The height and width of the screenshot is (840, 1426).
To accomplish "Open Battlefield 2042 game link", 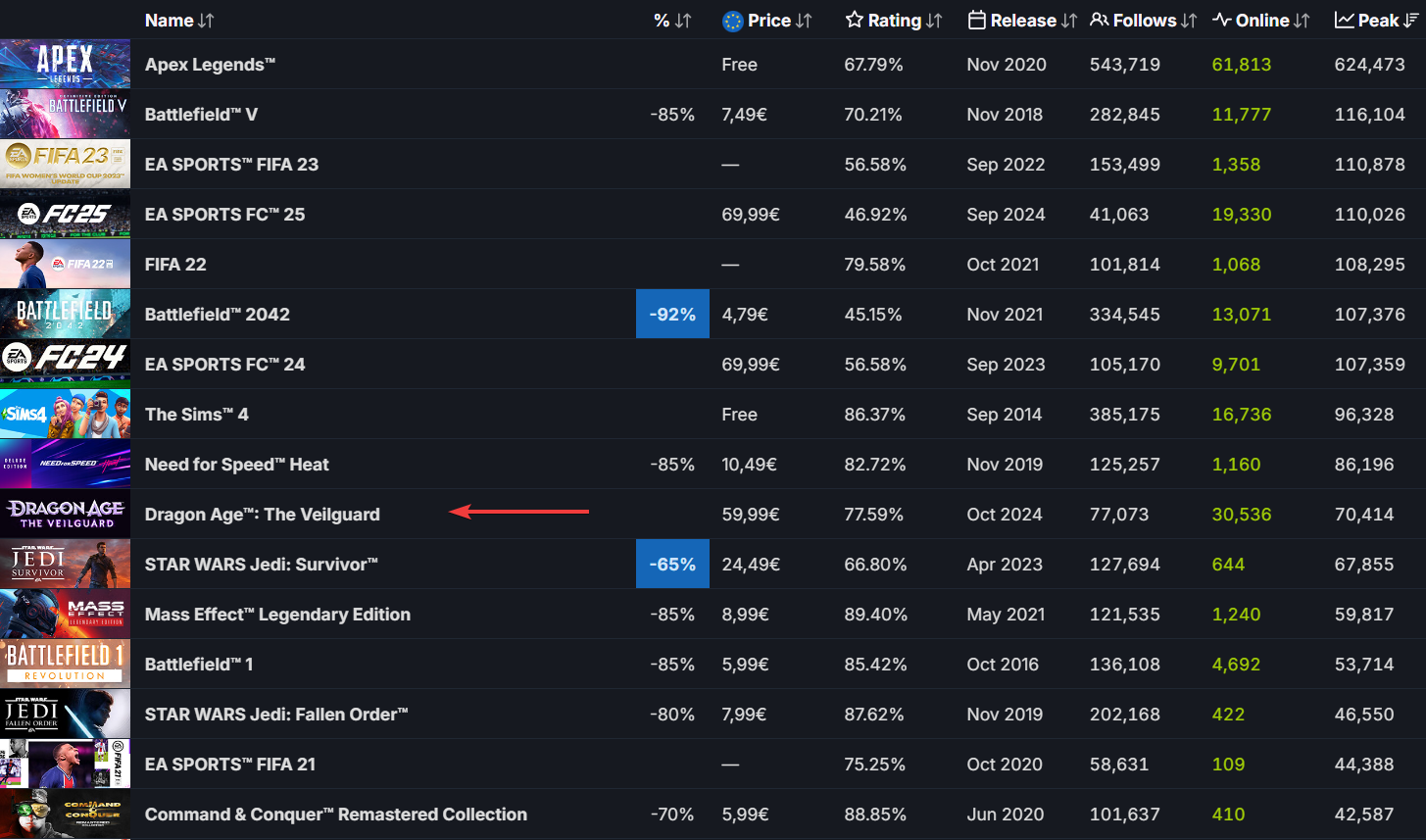I will point(217,315).
